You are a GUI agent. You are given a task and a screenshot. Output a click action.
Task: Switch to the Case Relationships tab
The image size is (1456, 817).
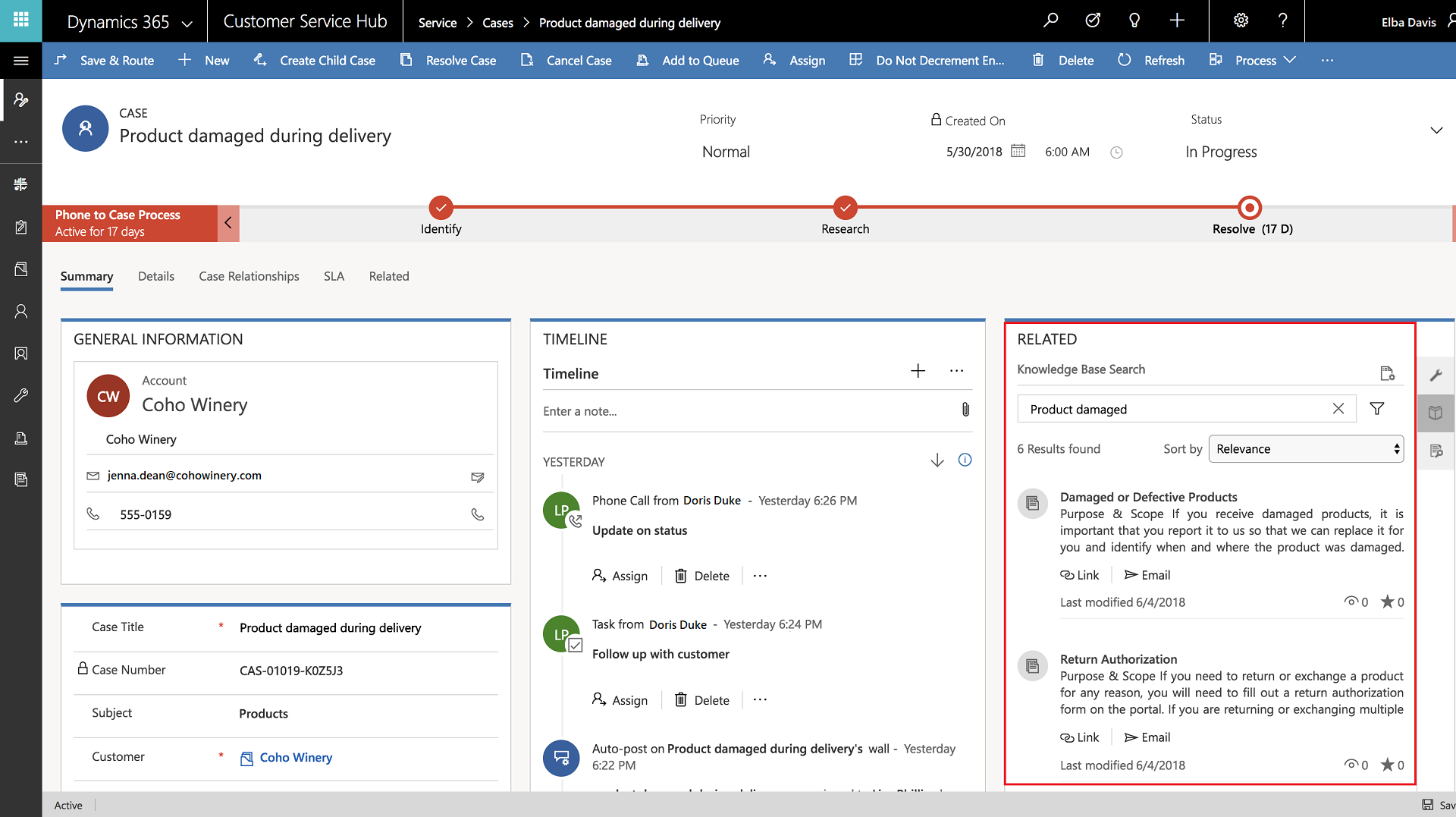click(x=249, y=276)
